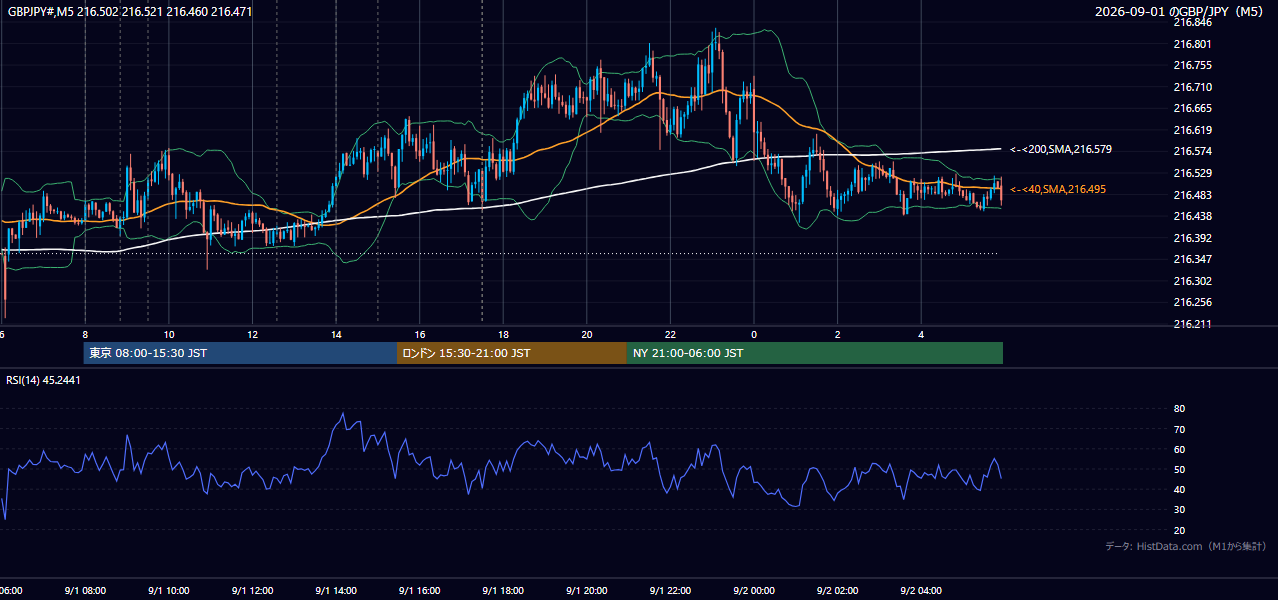Click the 40 SMA 216.495 label
Screen dimensions: 1278x600
tap(1058, 189)
